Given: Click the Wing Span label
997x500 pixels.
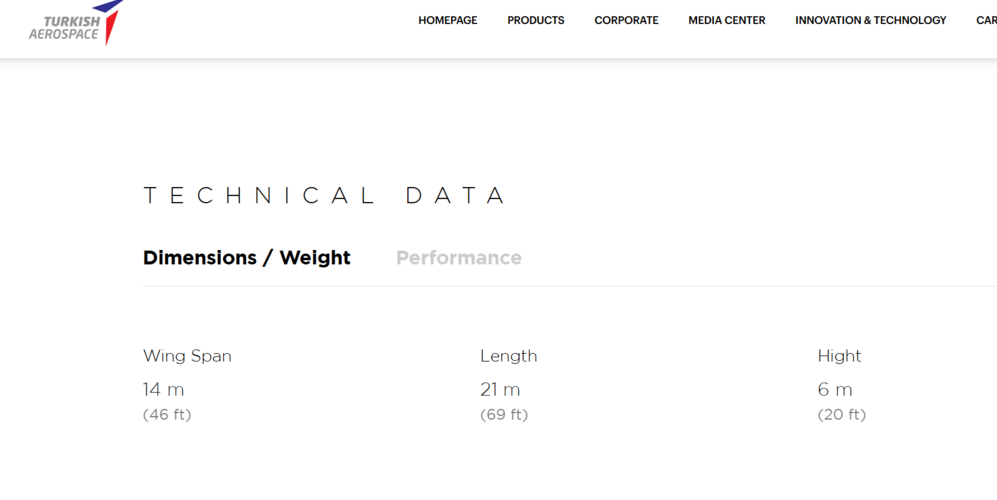Looking at the screenshot, I should point(187,356).
